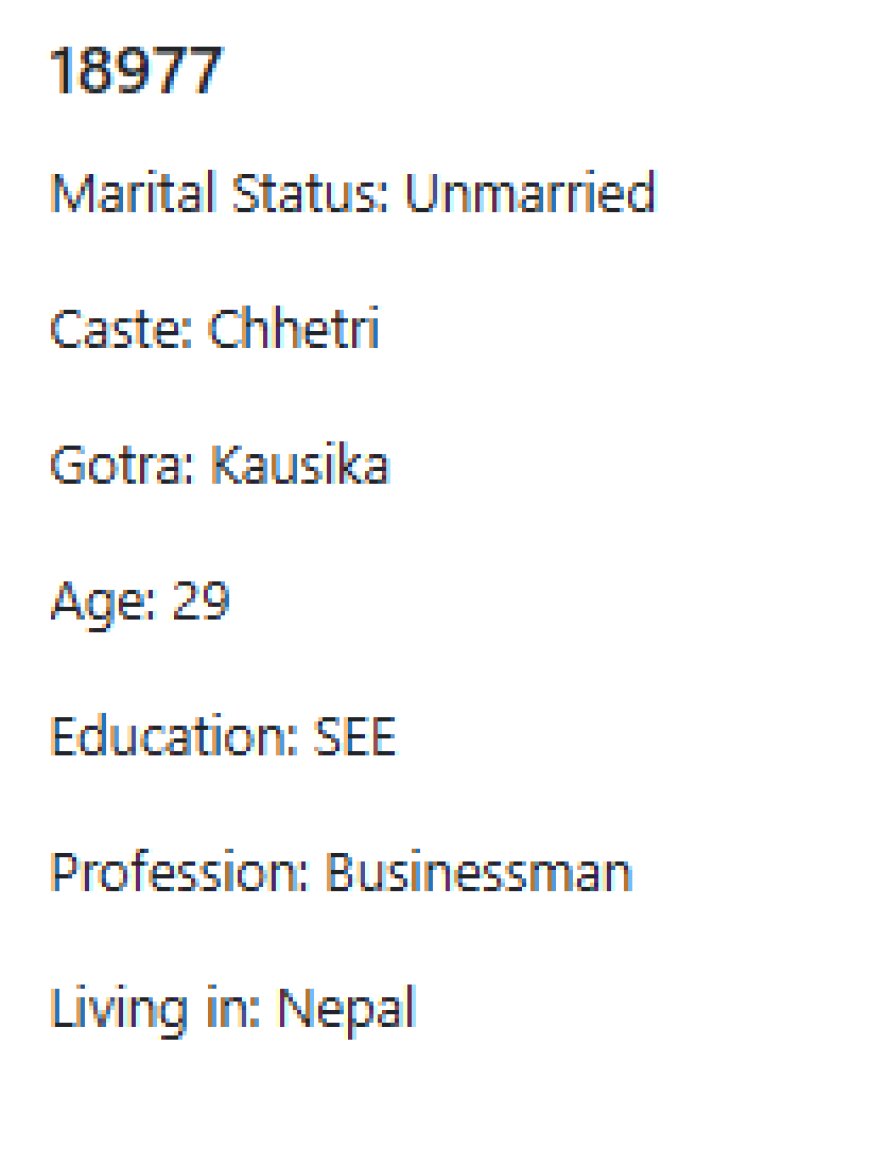Select the Age: 29 line
The height and width of the screenshot is (1167, 870).
point(140,601)
